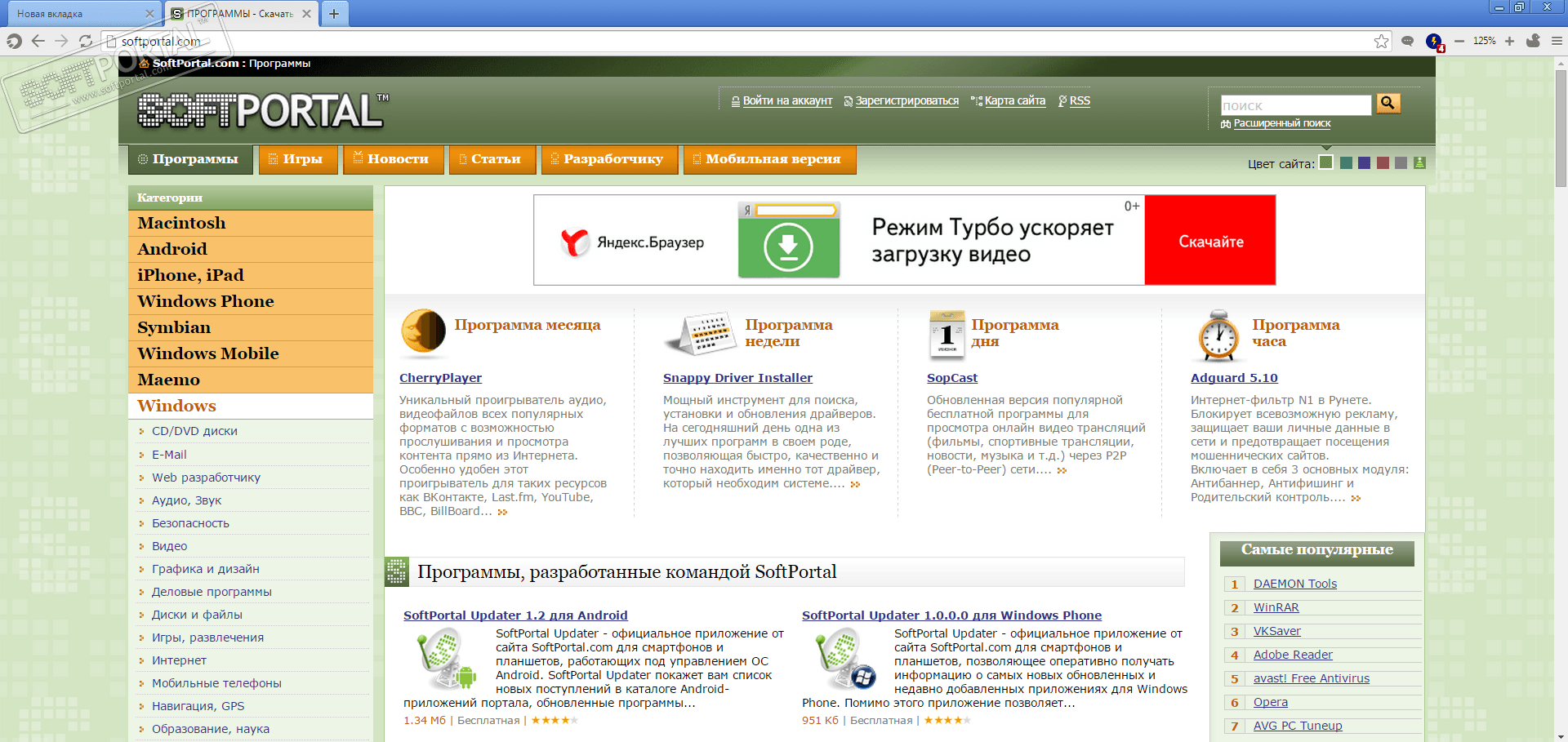Open the 'Карта сайта' link
This screenshot has height=742, width=1568.
(1015, 101)
